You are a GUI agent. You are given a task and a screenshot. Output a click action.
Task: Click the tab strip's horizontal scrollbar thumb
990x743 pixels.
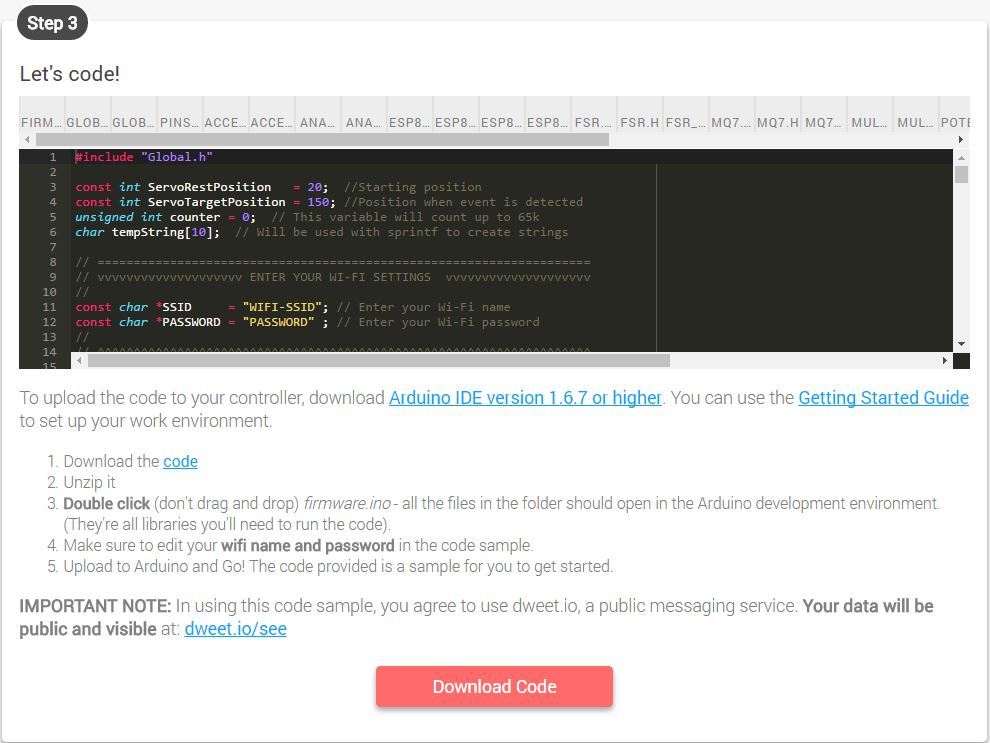point(322,140)
